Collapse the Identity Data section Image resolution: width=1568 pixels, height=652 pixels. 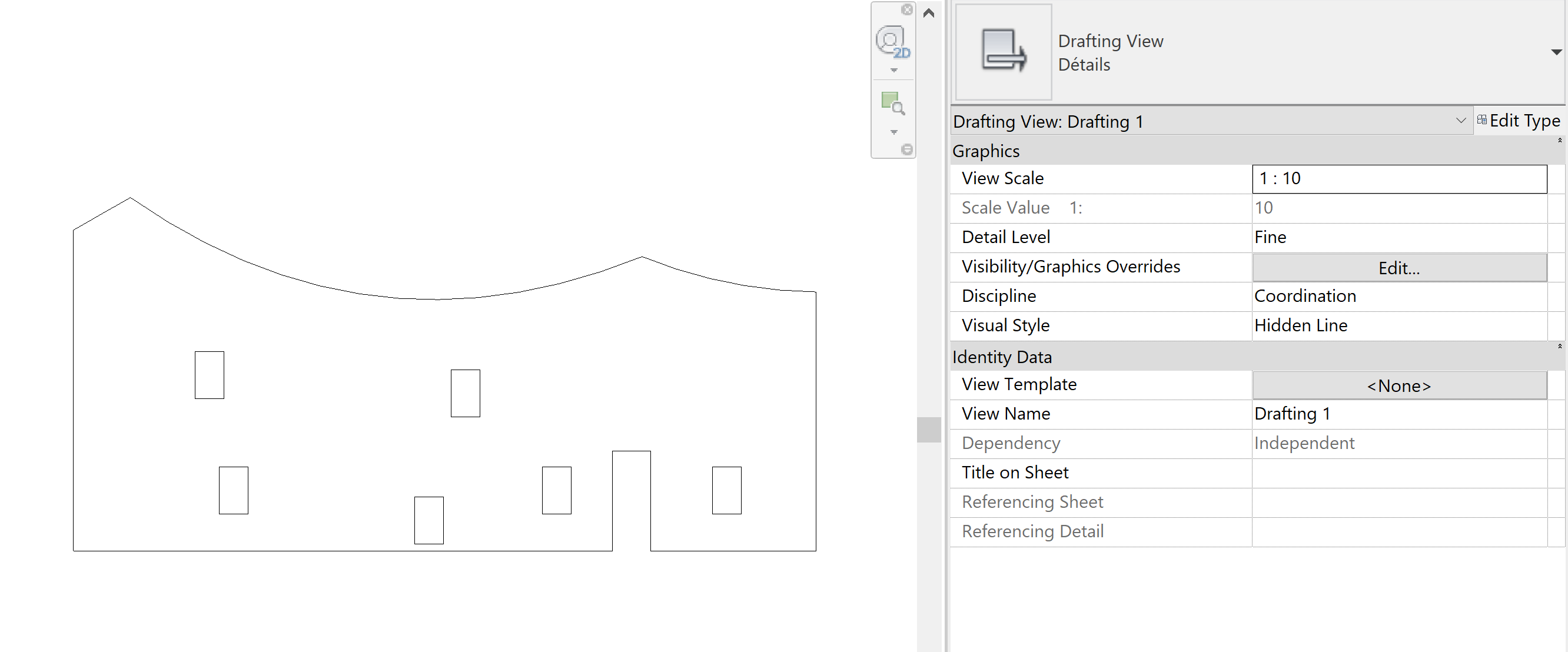click(x=1560, y=347)
